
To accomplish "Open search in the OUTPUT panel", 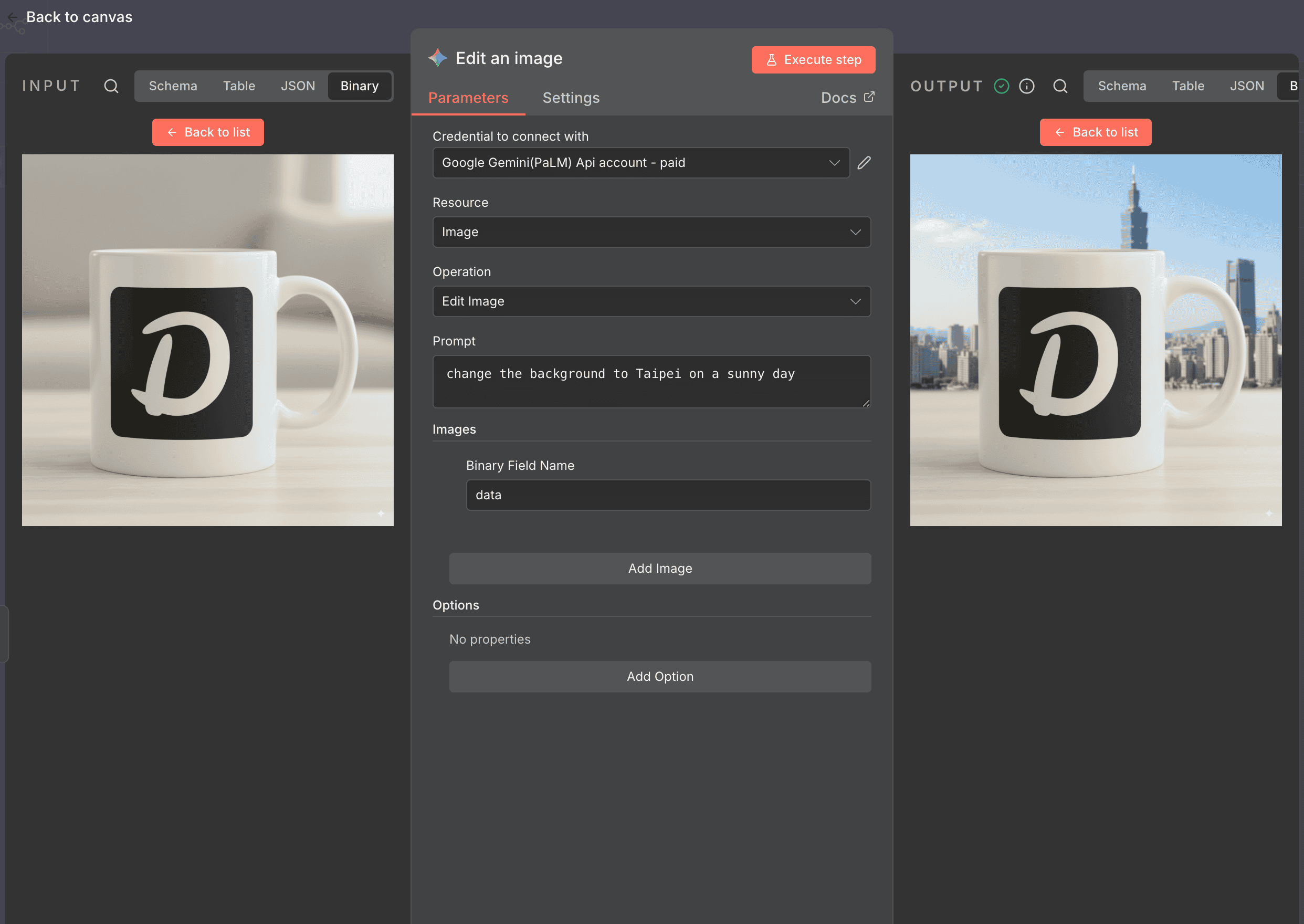I will point(1060,86).
